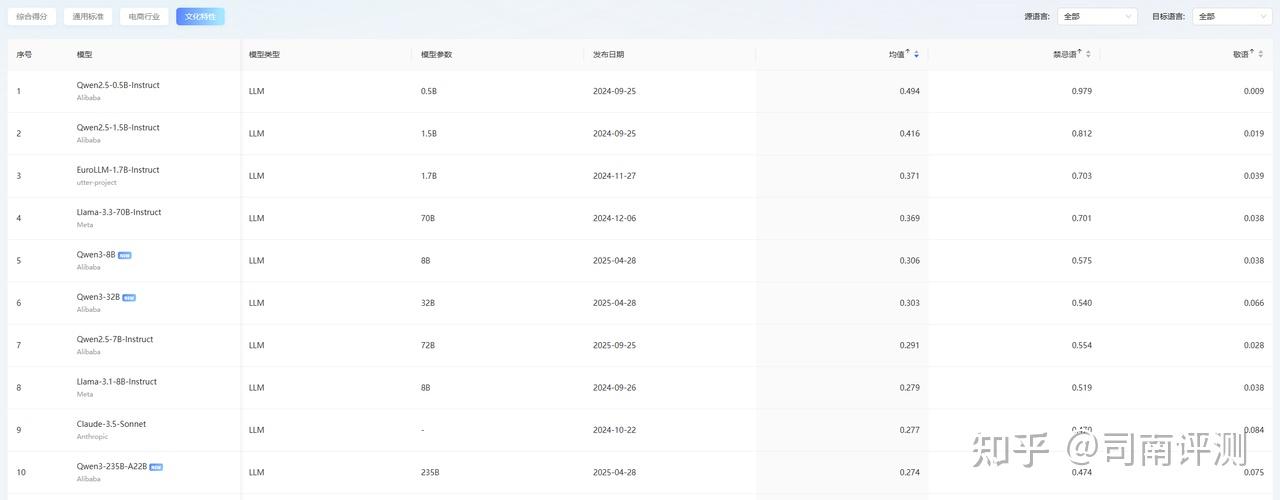Click utter-project under EuroLLM-1.7B-Instruct
Image resolution: width=1280 pixels, height=500 pixels.
96,183
